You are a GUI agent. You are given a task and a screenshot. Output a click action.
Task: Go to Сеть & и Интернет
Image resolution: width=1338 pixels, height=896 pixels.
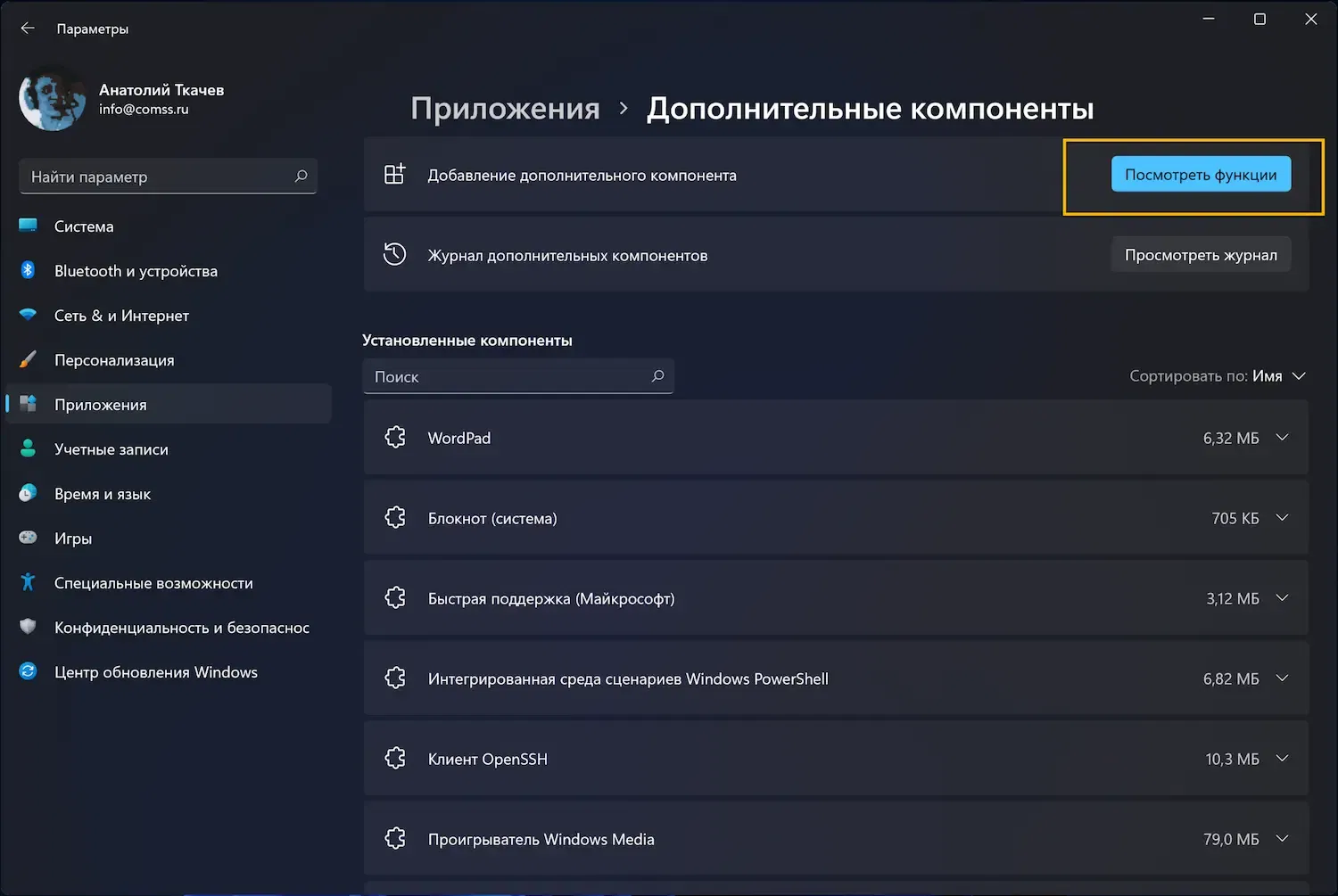[x=169, y=316]
